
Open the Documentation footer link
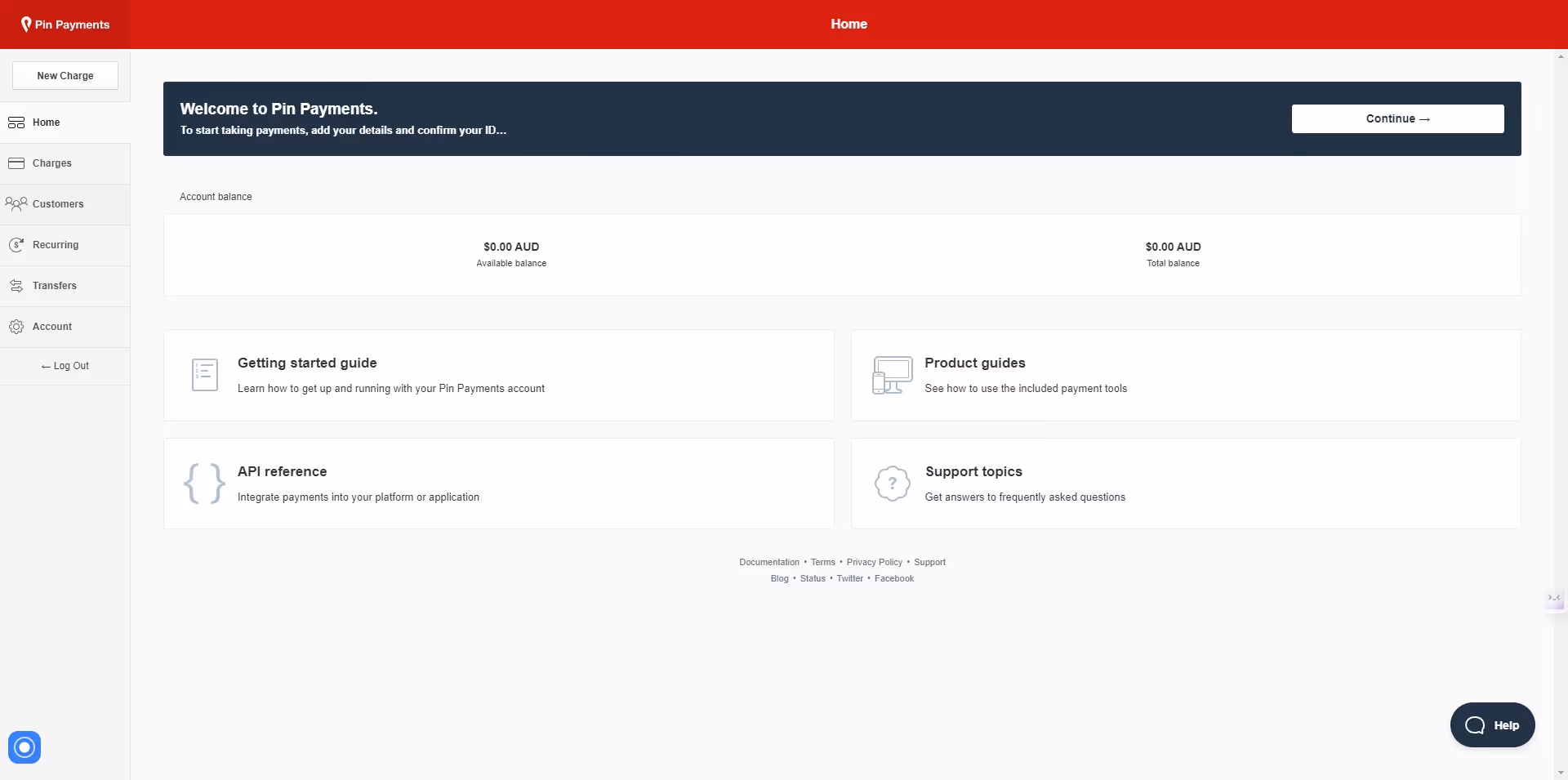tap(769, 562)
